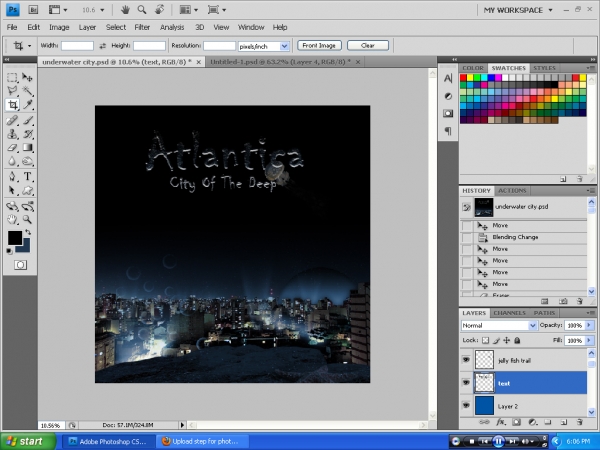
Task: Delete layer with Layers trash icon
Action: pos(580,422)
